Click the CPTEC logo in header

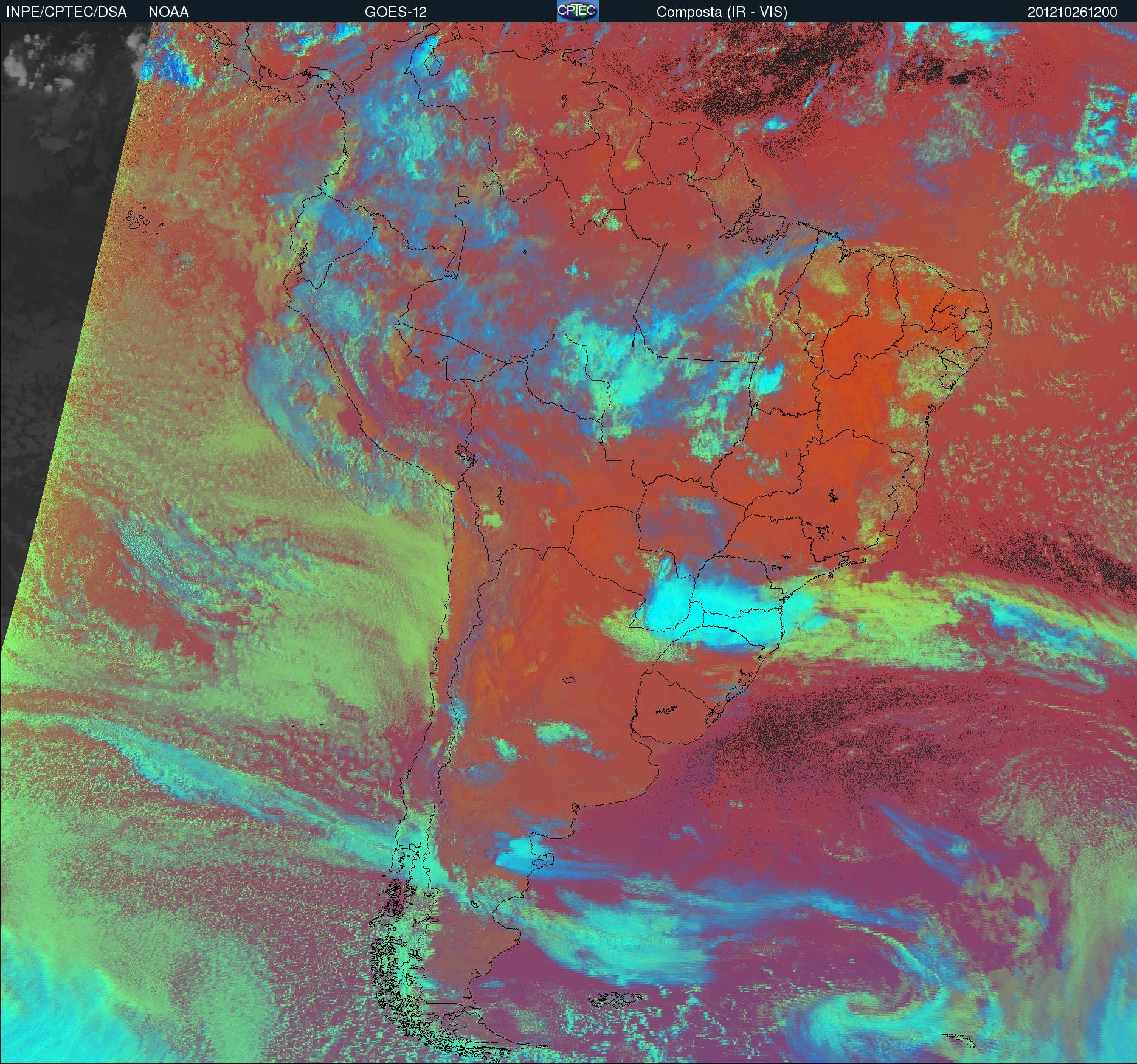pyautogui.click(x=578, y=11)
